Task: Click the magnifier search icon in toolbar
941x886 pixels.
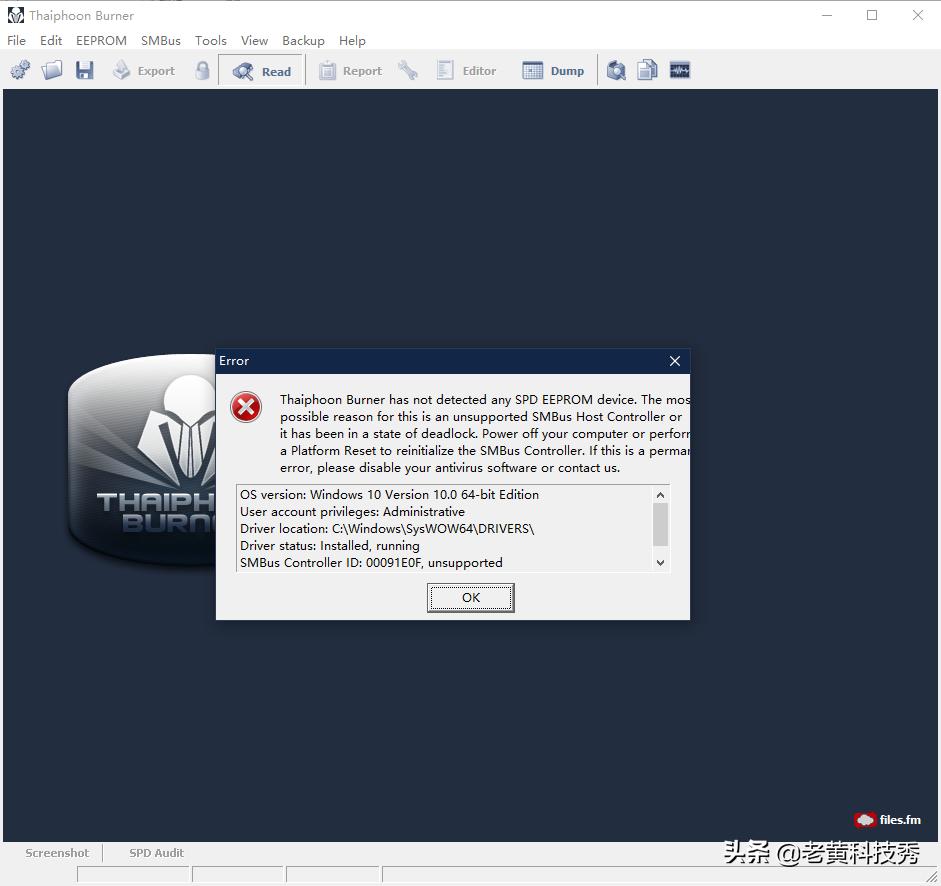Action: [x=616, y=70]
